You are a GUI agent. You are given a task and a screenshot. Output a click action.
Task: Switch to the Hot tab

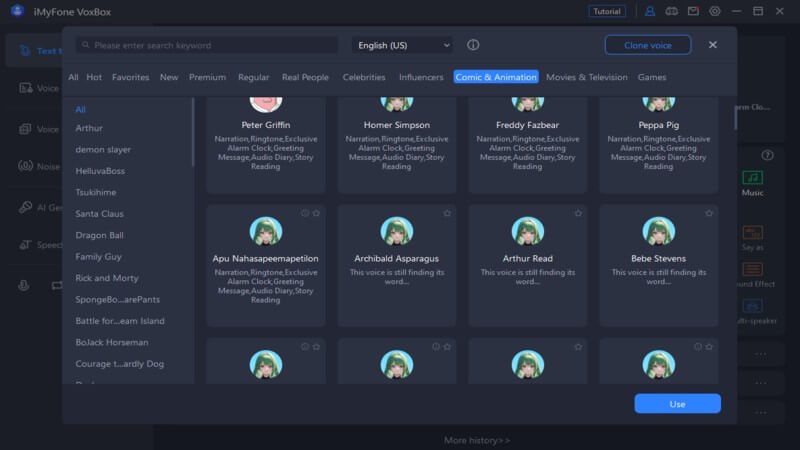[x=94, y=77]
